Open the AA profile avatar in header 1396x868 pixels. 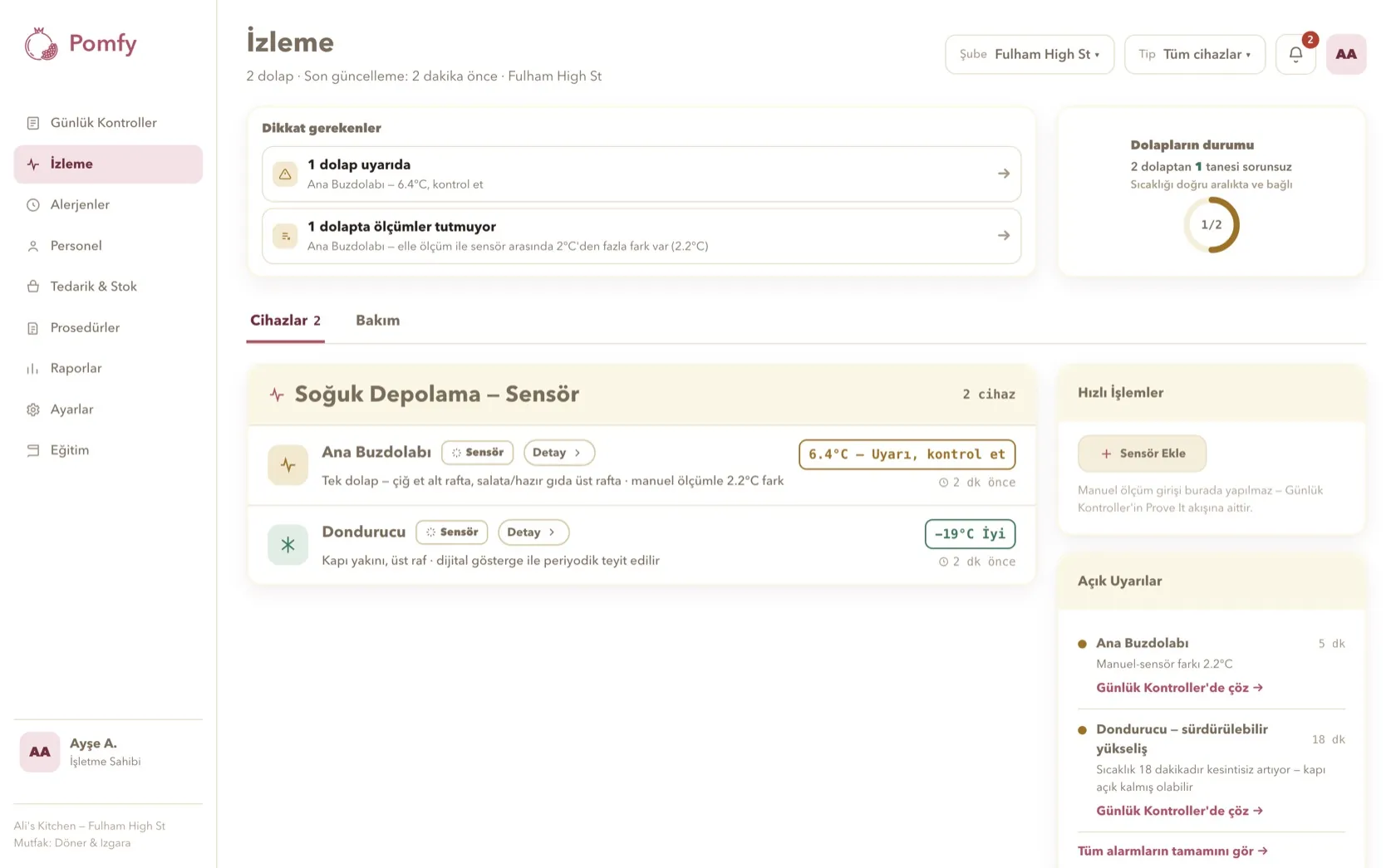pyautogui.click(x=1346, y=55)
